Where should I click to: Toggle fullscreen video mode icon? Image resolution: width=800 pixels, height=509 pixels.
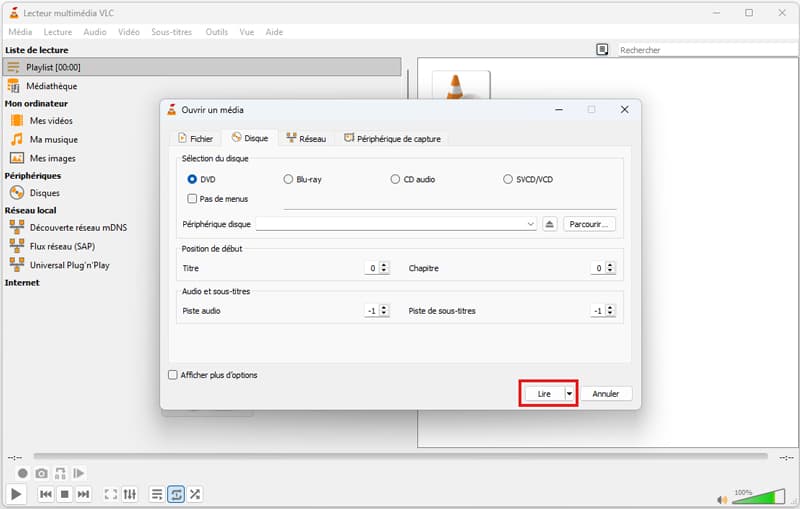(111, 494)
